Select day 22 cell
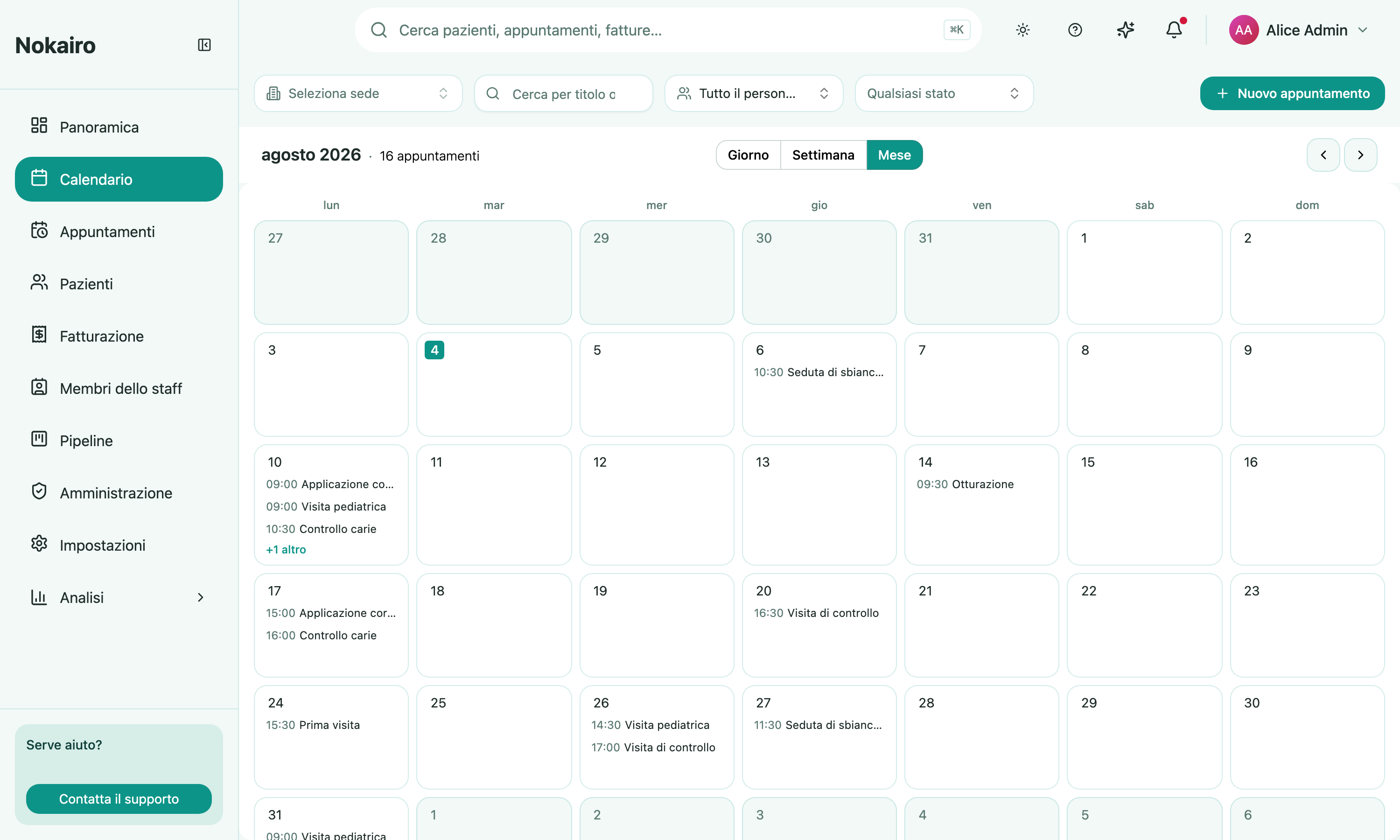 coord(1144,625)
